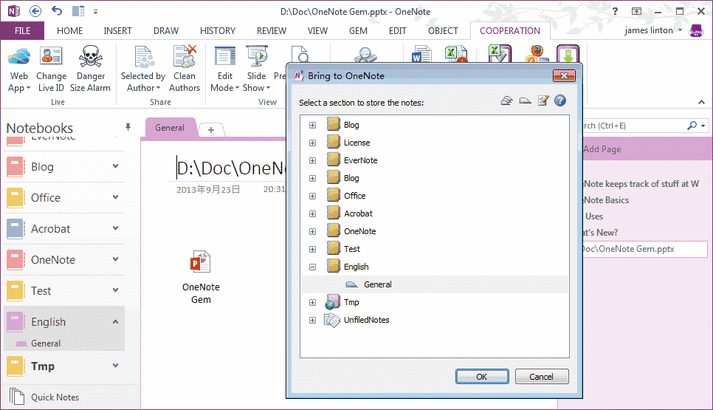Click the page date 2013年9月23日
Viewport: 713px width, 410px height.
tap(208, 190)
